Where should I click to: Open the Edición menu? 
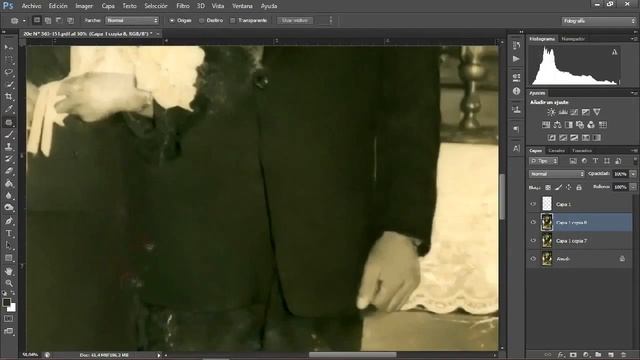[58, 6]
